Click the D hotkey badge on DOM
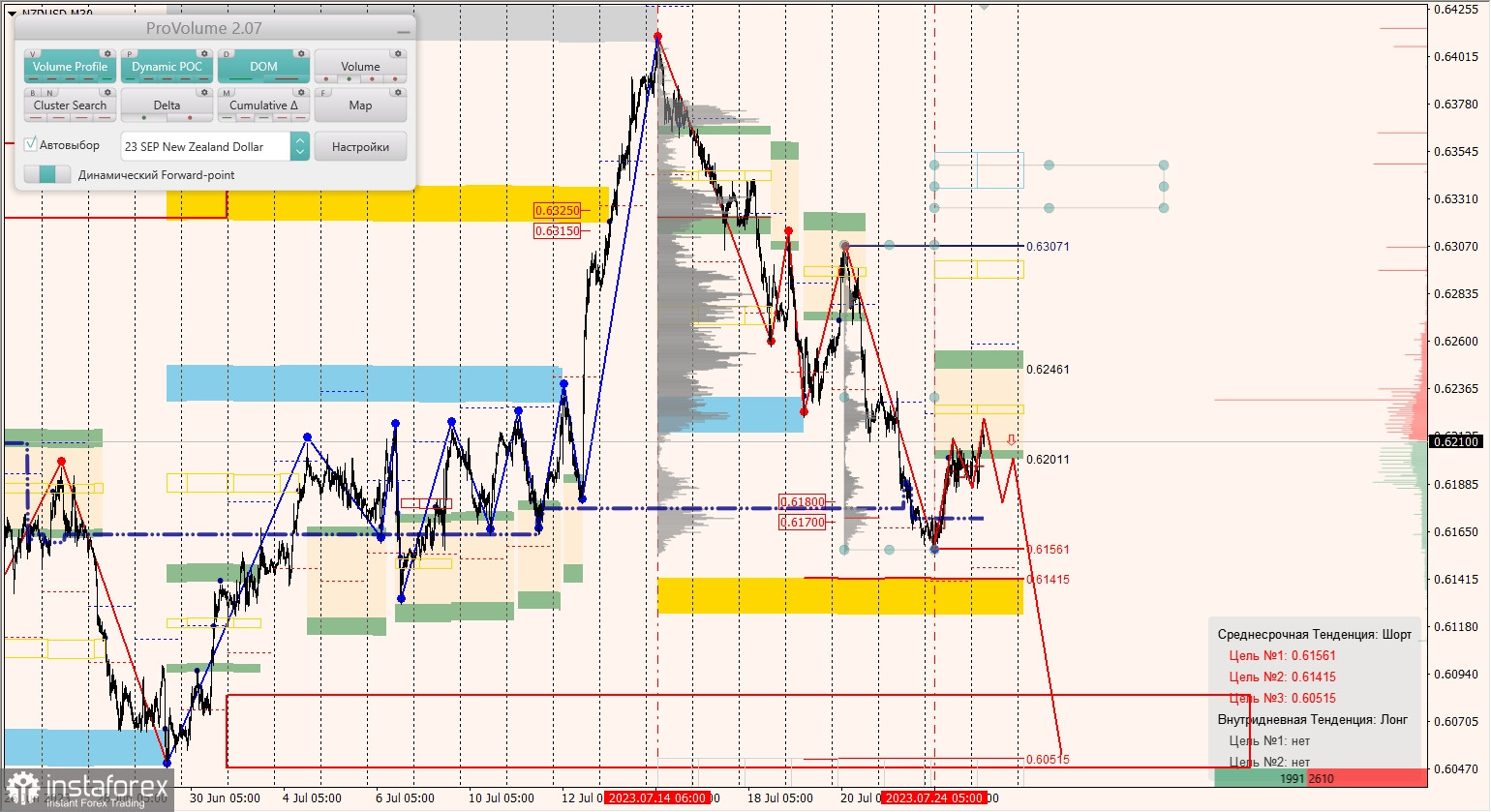The height and width of the screenshot is (812, 1491). [227, 54]
